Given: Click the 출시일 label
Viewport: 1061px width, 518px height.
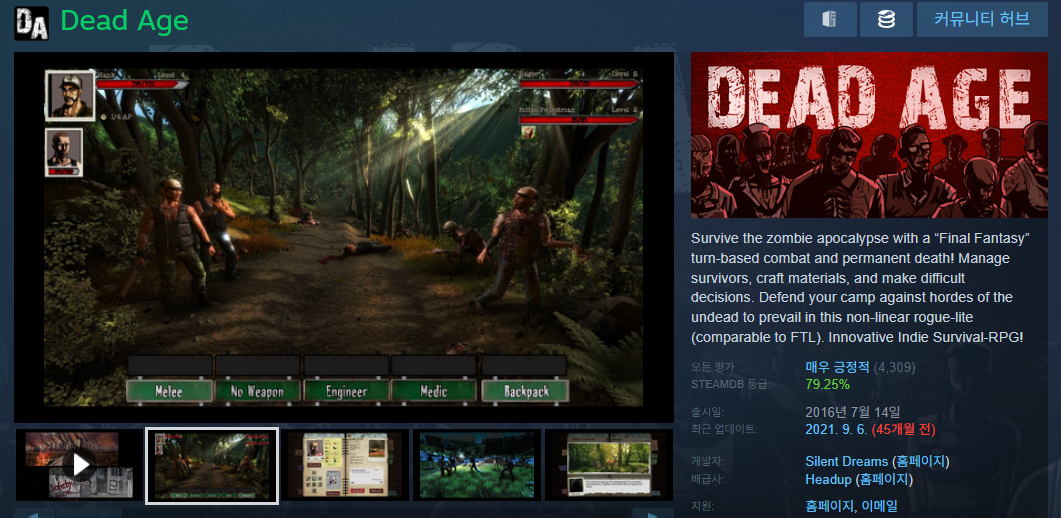Looking at the screenshot, I should 707,411.
